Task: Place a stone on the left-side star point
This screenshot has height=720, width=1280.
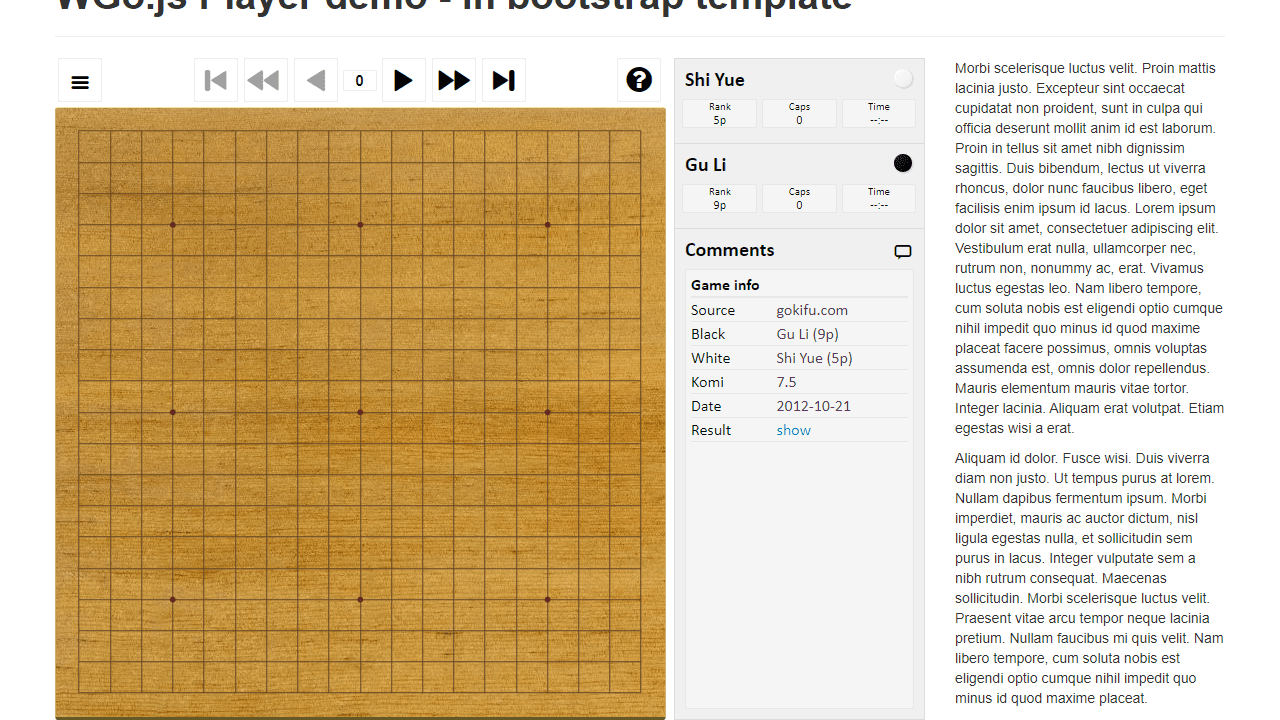Action: pos(173,412)
